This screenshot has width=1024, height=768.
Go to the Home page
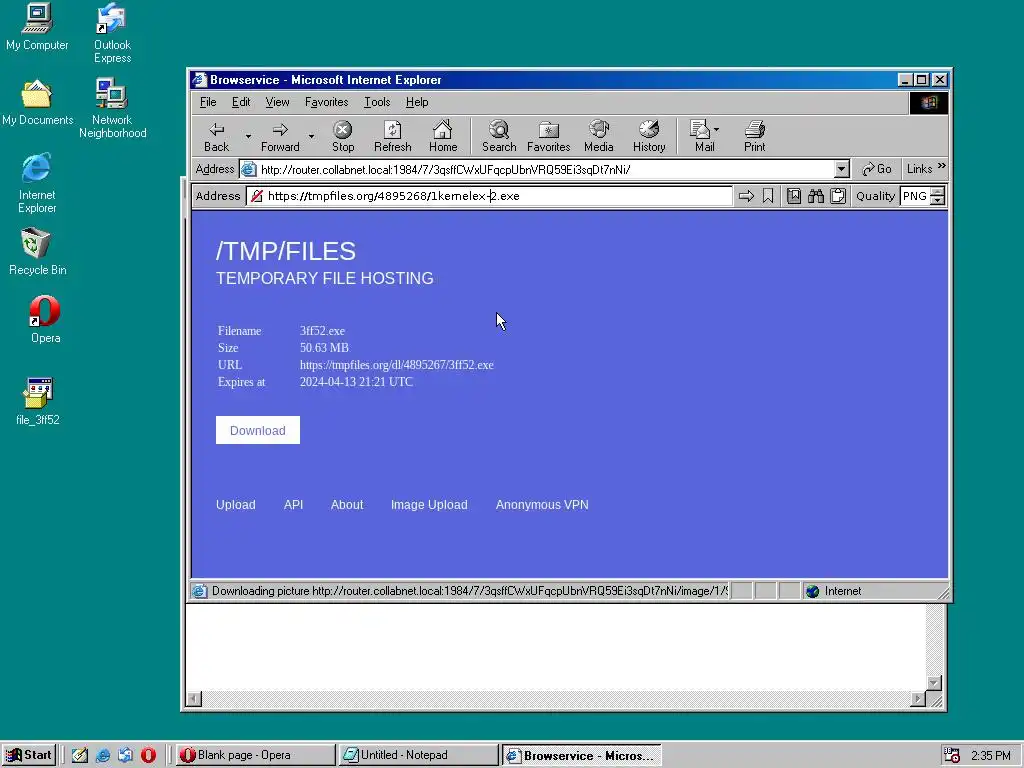pyautogui.click(x=443, y=136)
